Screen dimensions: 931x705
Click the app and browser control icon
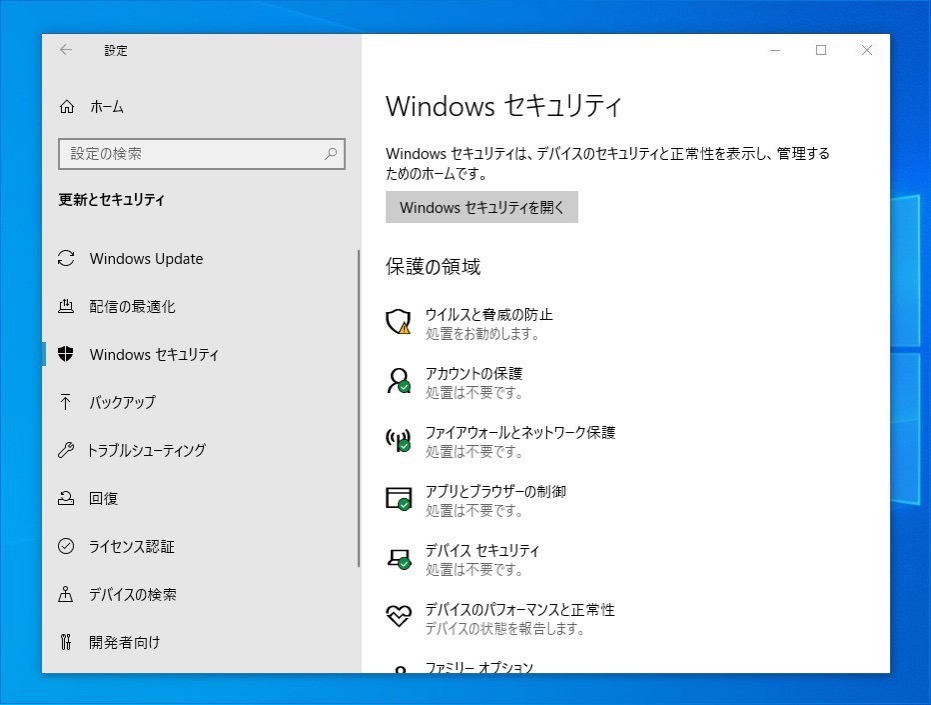[398, 498]
